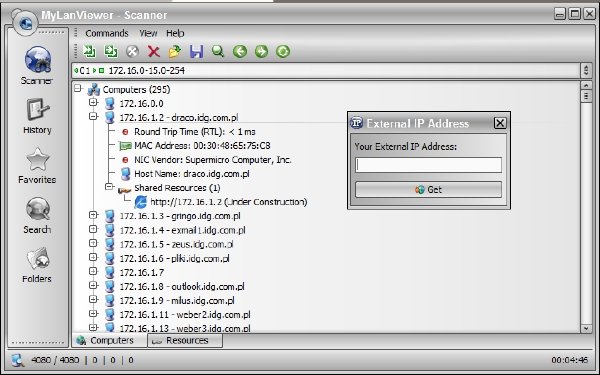The image size is (600, 375).
Task: Click the red X delete icon
Action: [x=154, y=51]
